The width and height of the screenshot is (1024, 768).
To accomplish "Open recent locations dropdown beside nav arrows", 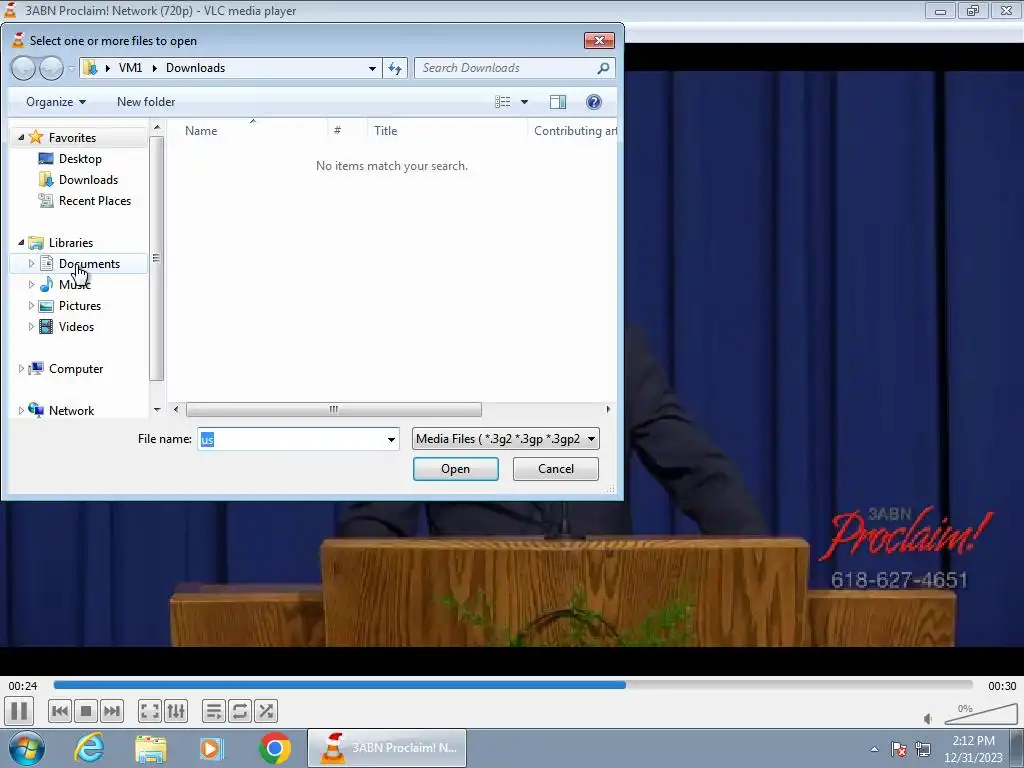I will (x=71, y=69).
